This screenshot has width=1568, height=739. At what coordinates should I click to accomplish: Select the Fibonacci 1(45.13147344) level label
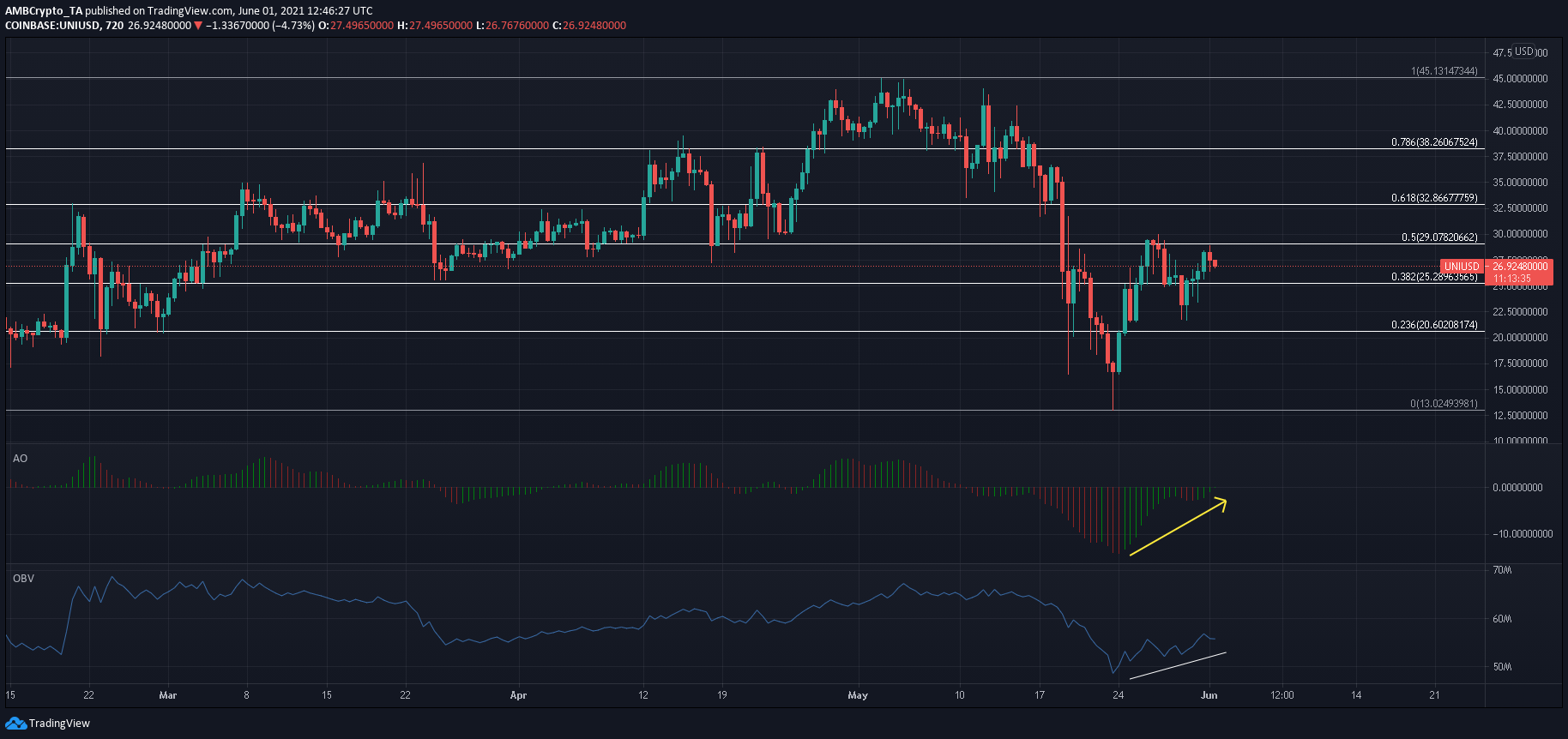[x=1444, y=71]
